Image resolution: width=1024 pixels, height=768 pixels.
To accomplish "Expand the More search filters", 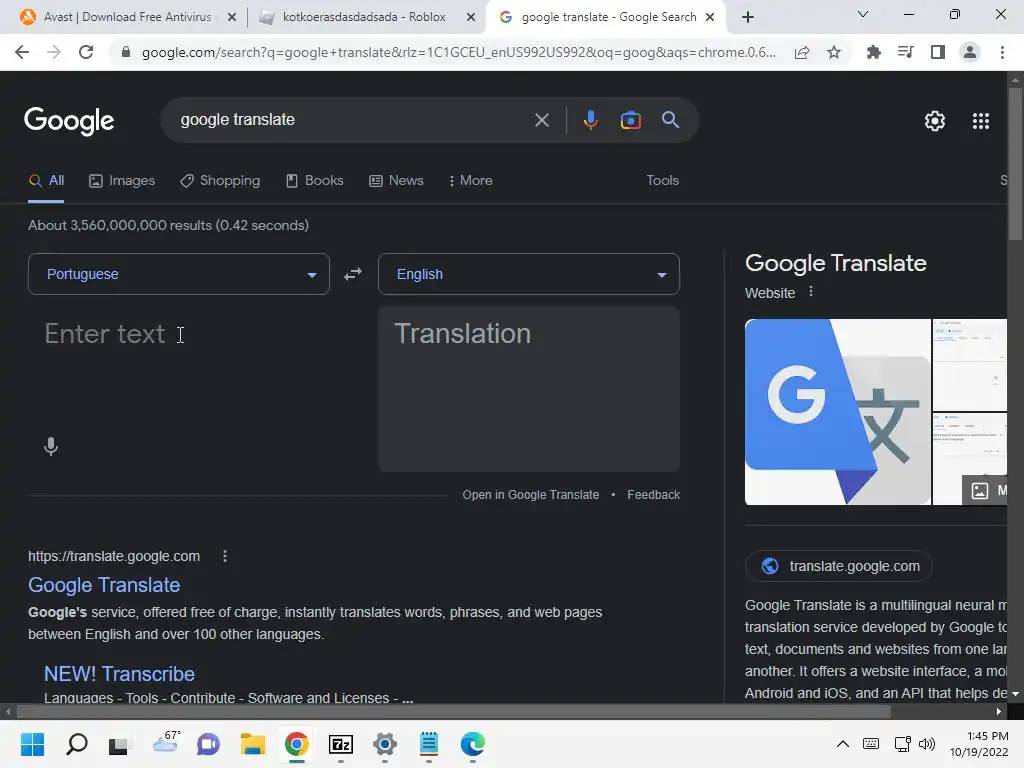I will [470, 181].
